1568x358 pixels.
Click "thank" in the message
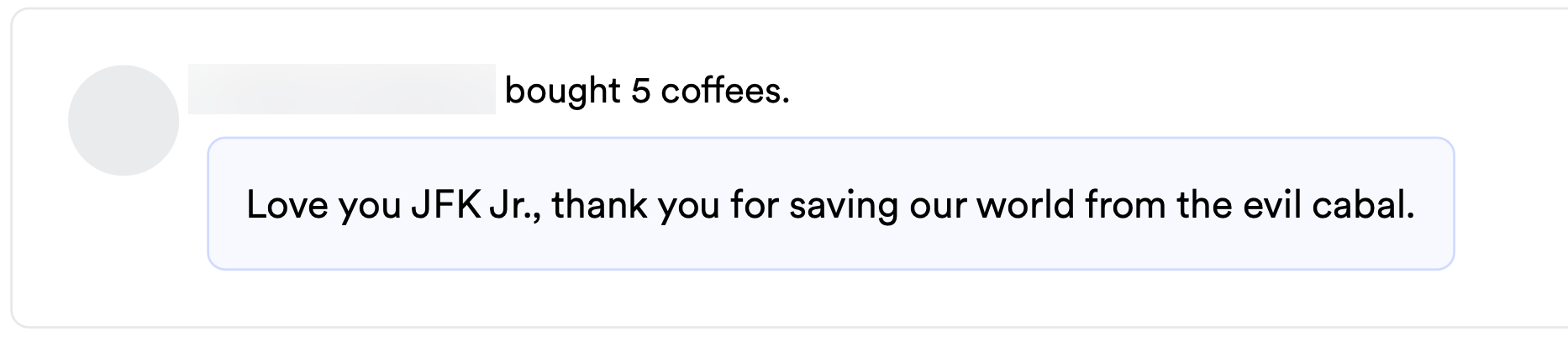click(599, 205)
